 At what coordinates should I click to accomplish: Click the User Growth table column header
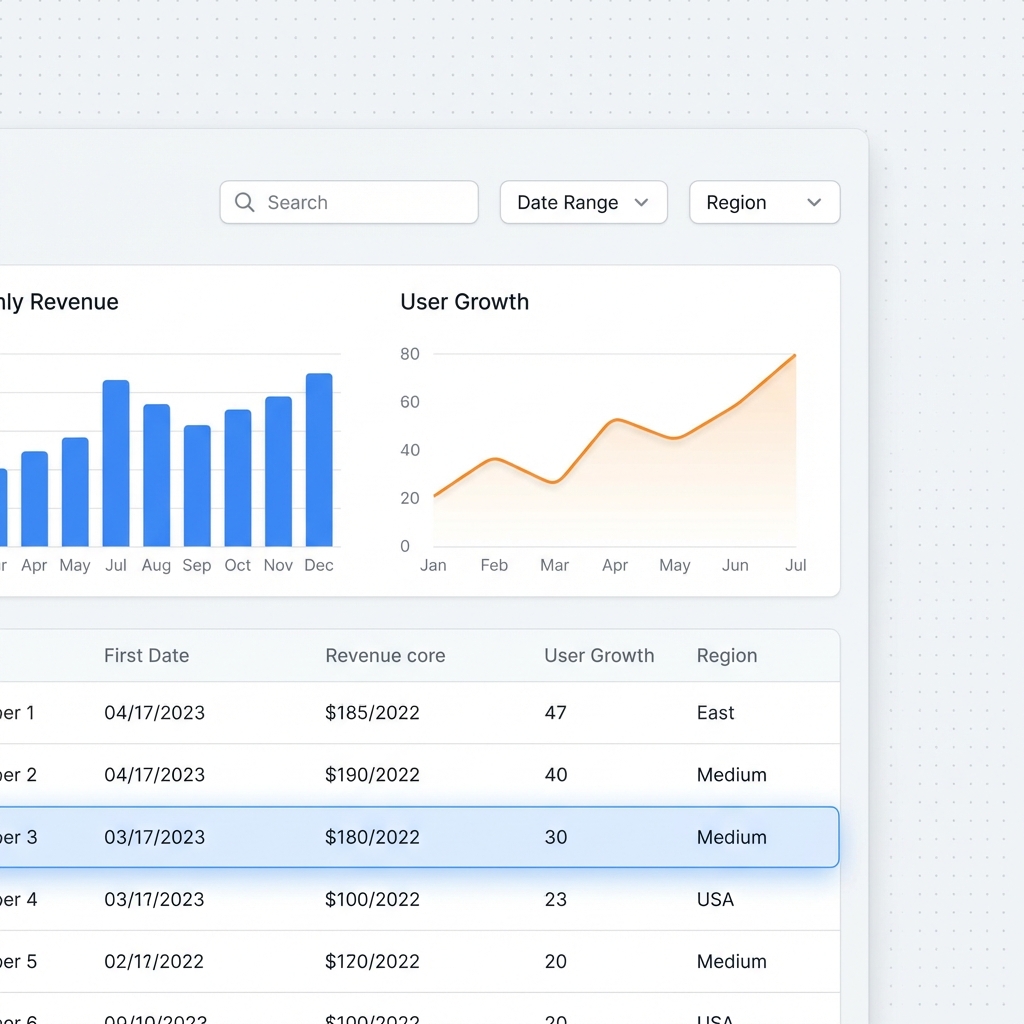coord(599,656)
